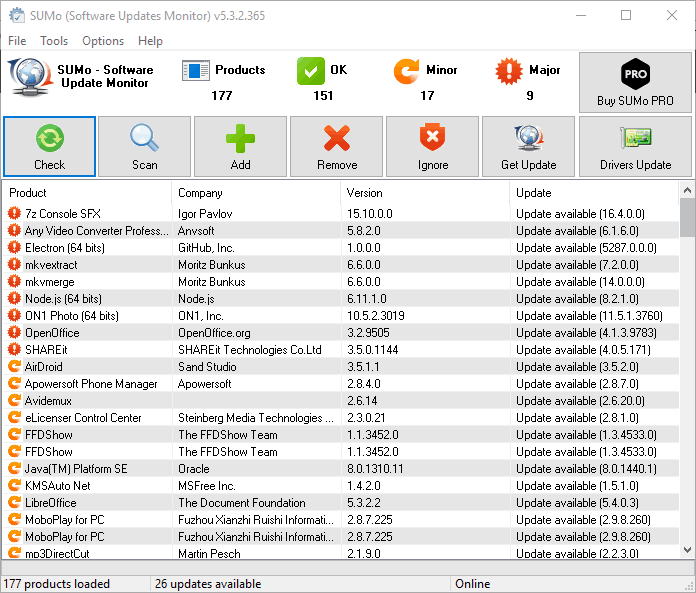Click minor update icon beside LibreOffice
696x593 pixels.
(x=14, y=502)
